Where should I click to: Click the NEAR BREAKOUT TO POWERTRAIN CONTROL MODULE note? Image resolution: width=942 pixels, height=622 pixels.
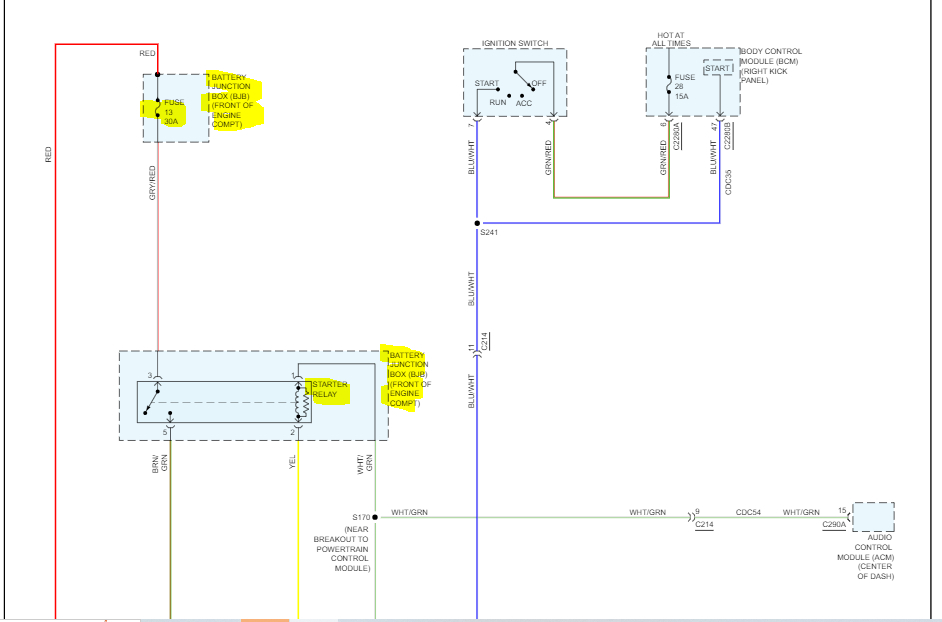coord(342,549)
